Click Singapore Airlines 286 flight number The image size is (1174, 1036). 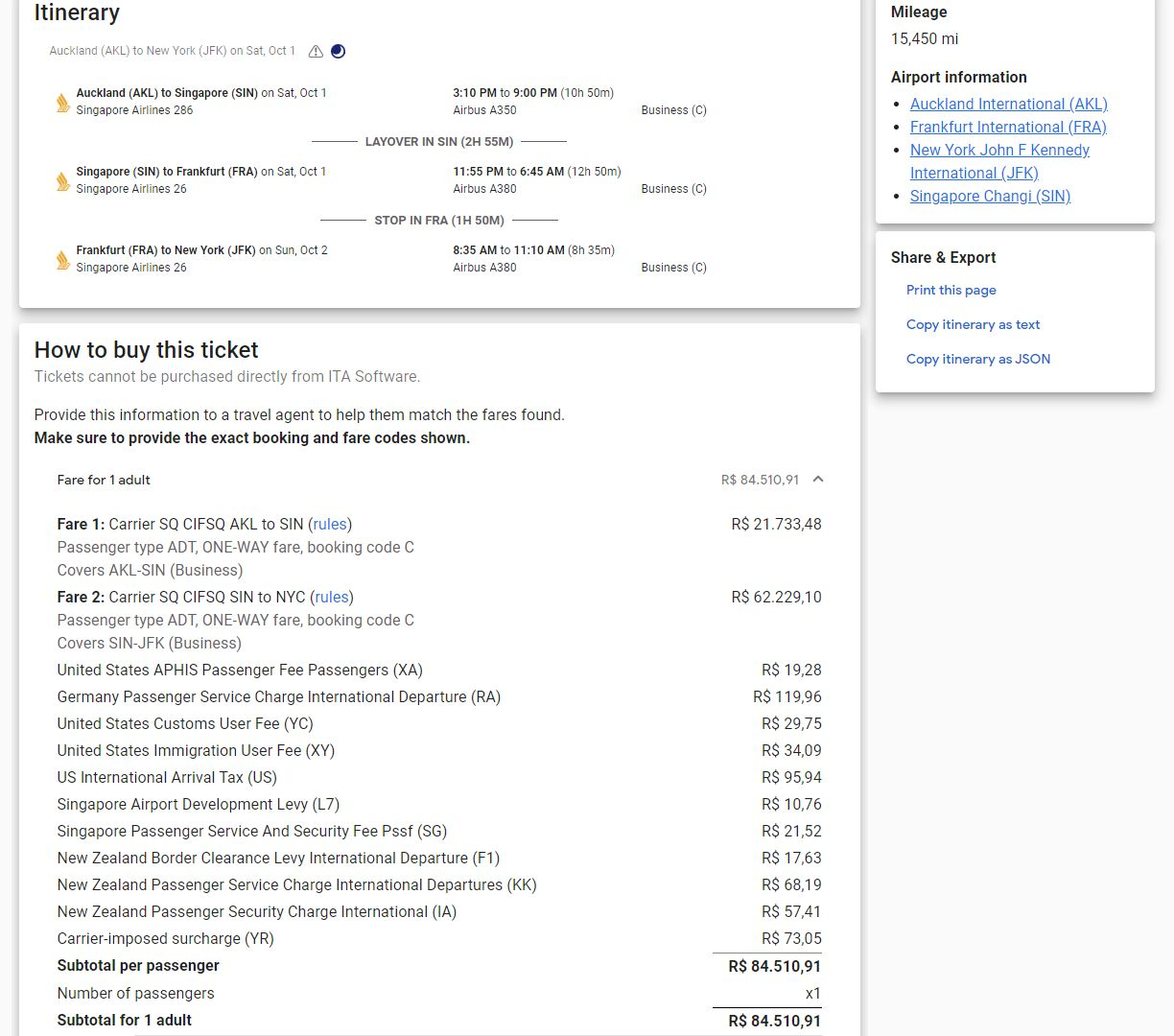(134, 110)
